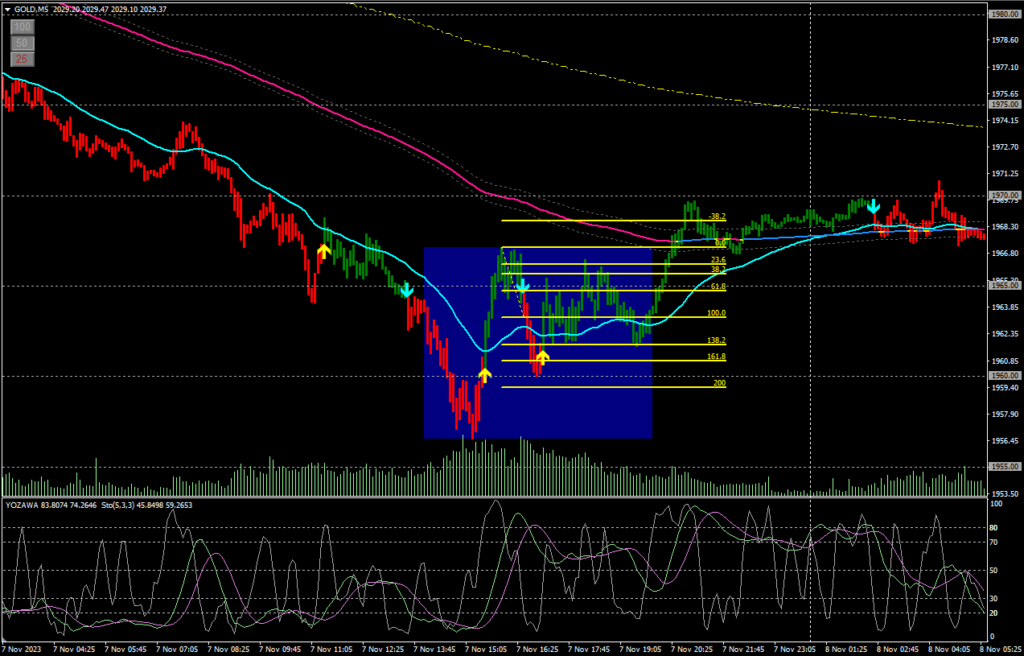
Task: Click the 1980.00 price level label
Action: [x=1003, y=14]
